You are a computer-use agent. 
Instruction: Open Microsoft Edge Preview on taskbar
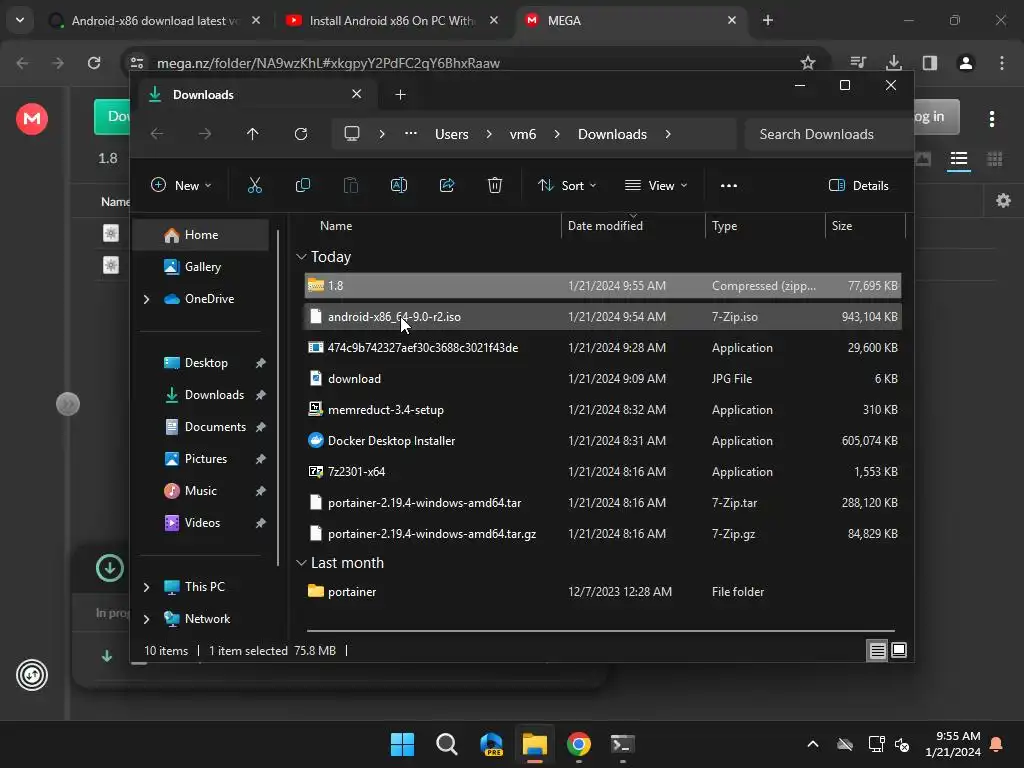click(x=491, y=744)
